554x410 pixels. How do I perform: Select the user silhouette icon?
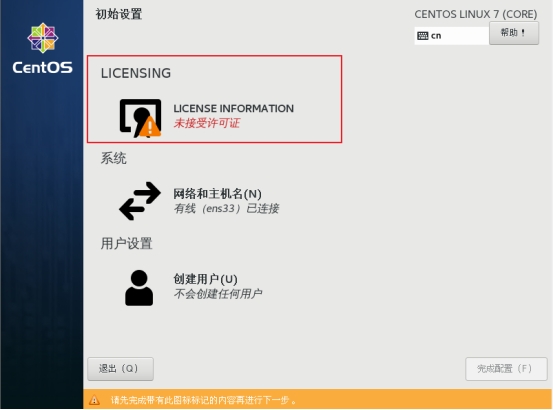coord(139,288)
